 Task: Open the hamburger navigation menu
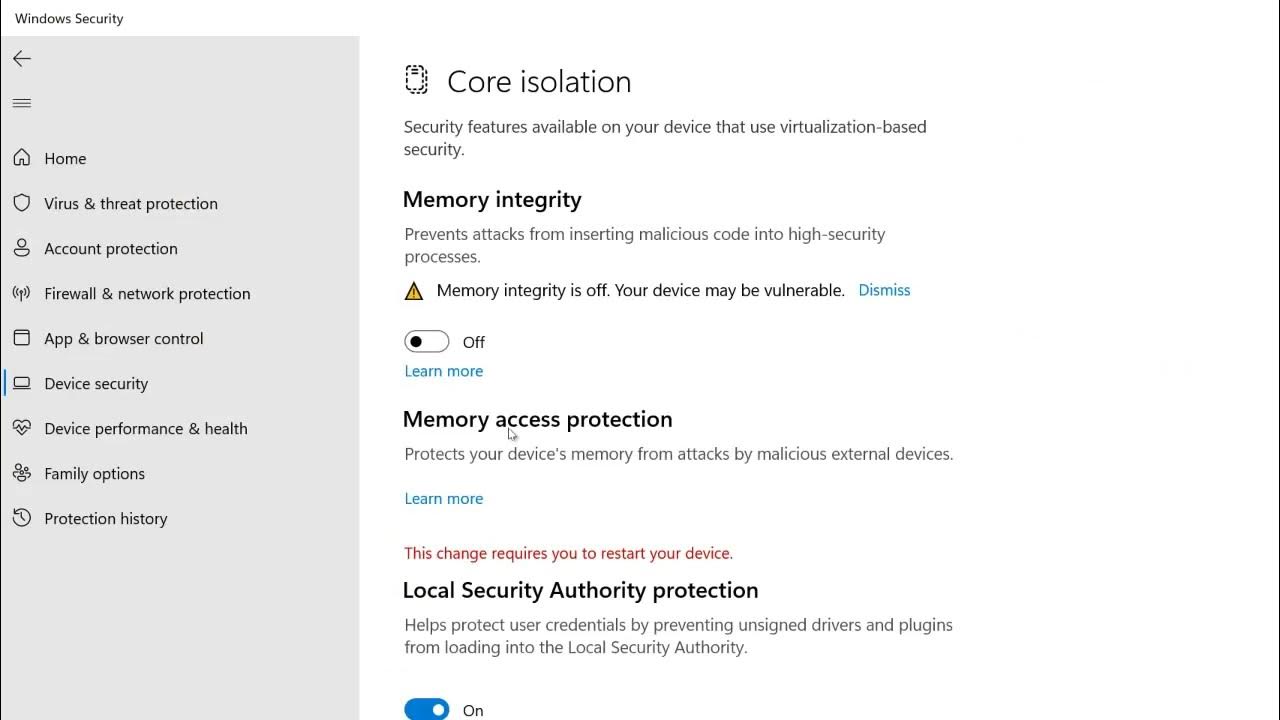[22, 103]
